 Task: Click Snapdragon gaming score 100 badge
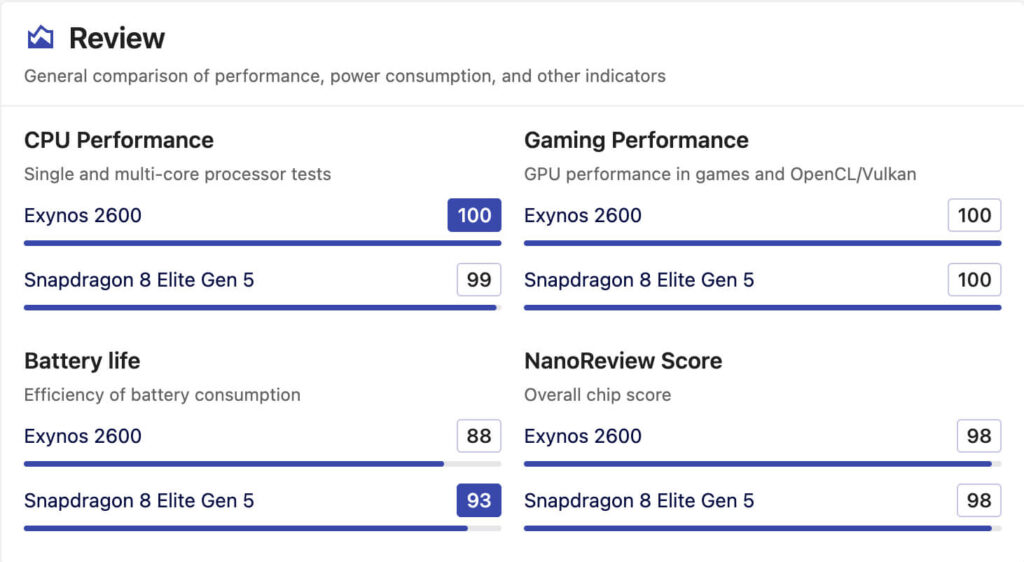pyautogui.click(x=974, y=280)
